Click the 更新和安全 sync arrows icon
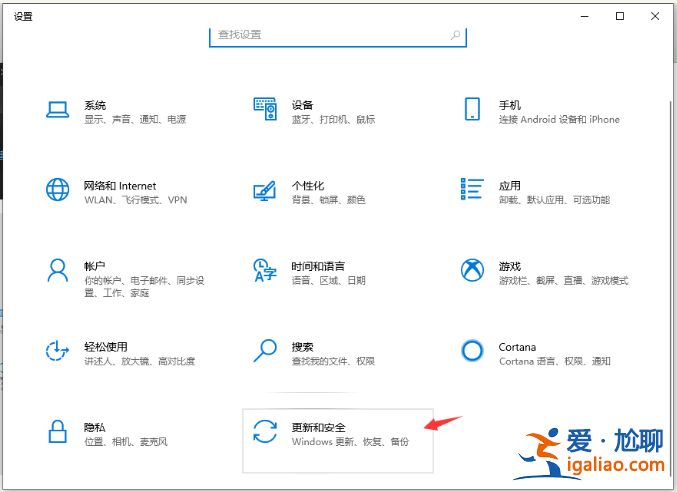Image resolution: width=677 pixels, height=492 pixels. (x=265, y=432)
